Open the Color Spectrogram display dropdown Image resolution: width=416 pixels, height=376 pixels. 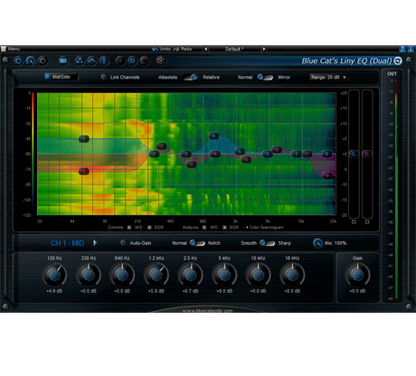coord(265,227)
